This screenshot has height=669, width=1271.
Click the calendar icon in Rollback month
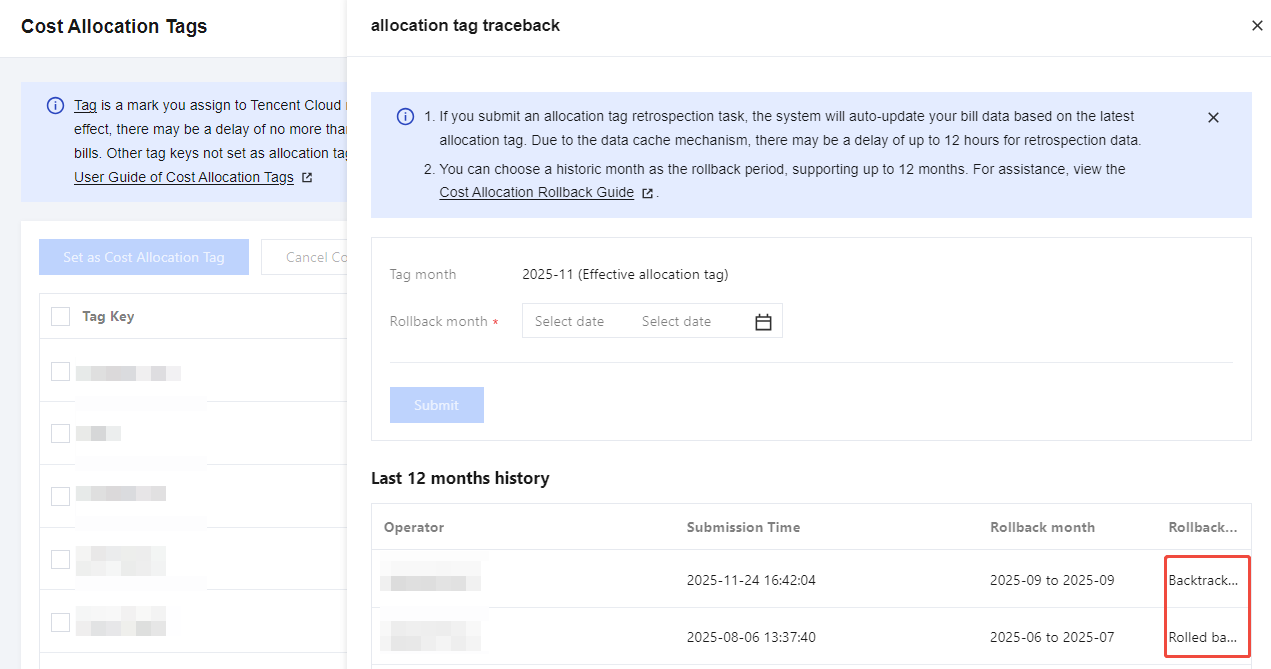pyautogui.click(x=763, y=322)
